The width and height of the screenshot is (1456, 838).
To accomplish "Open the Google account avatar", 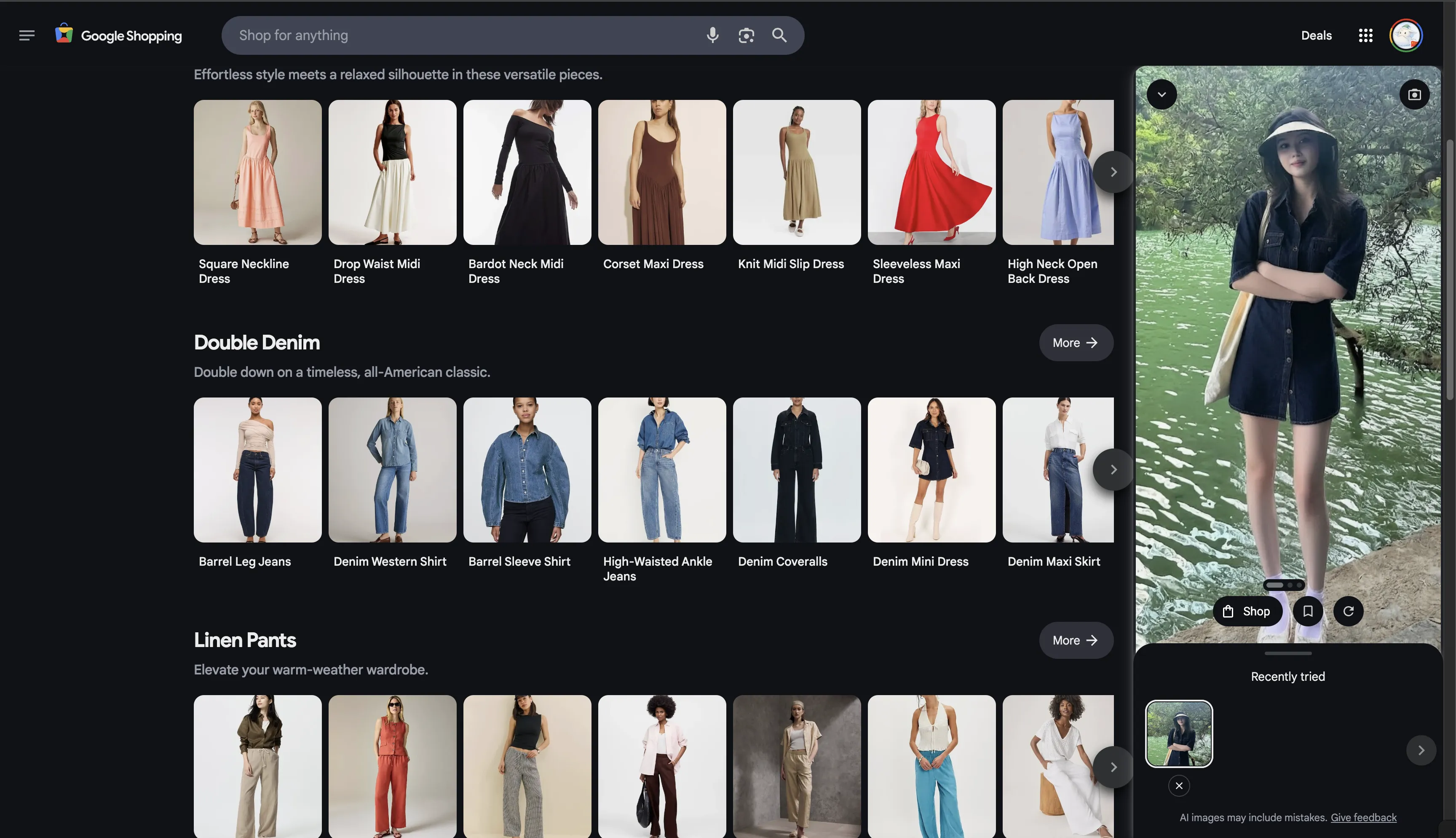I will (x=1406, y=36).
